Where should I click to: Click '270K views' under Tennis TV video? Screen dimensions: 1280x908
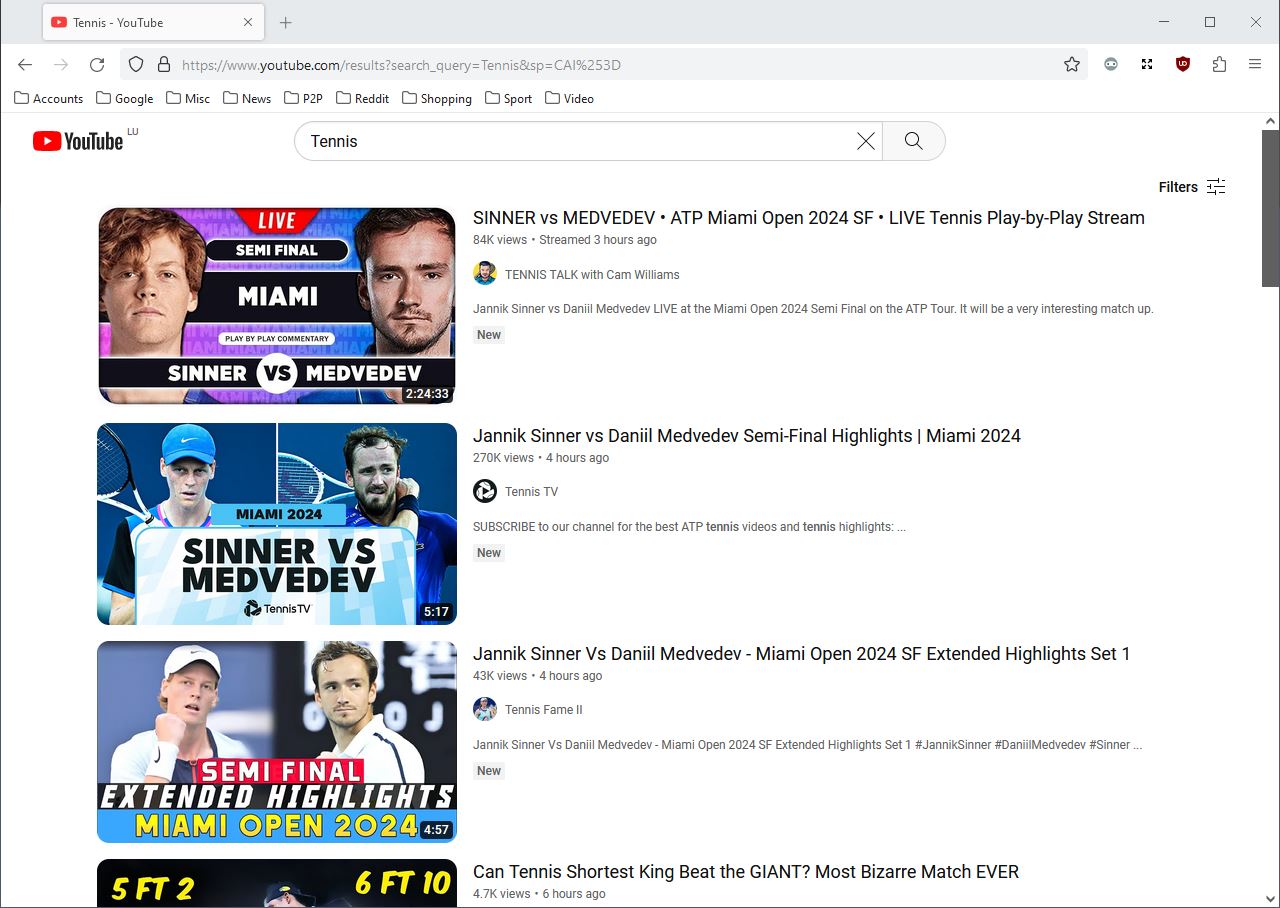point(503,458)
